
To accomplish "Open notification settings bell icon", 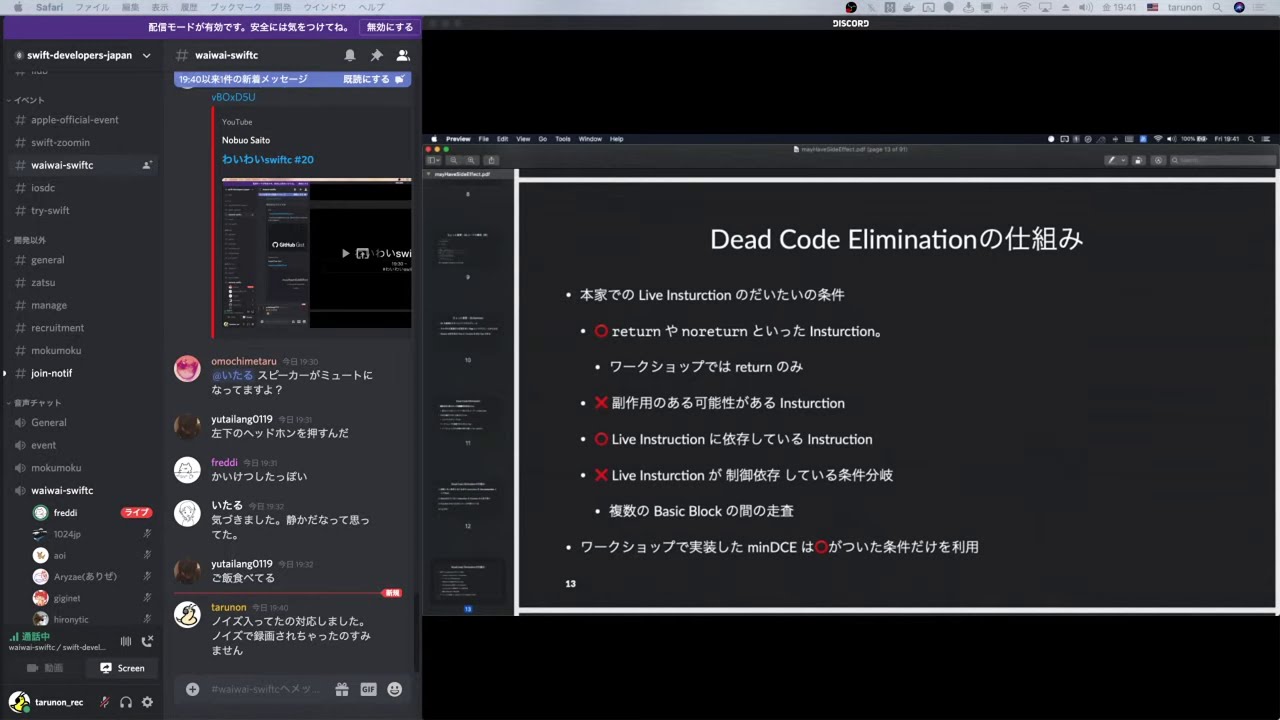I will (350, 56).
